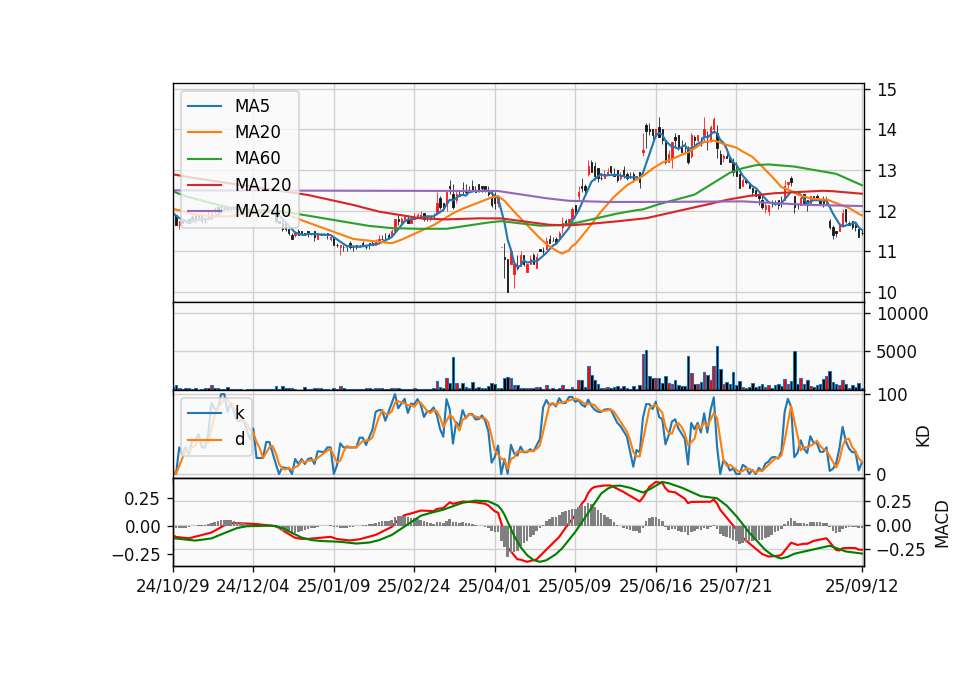Click the 25/09/12 date axis label
960x690 pixels.
click(x=861, y=586)
